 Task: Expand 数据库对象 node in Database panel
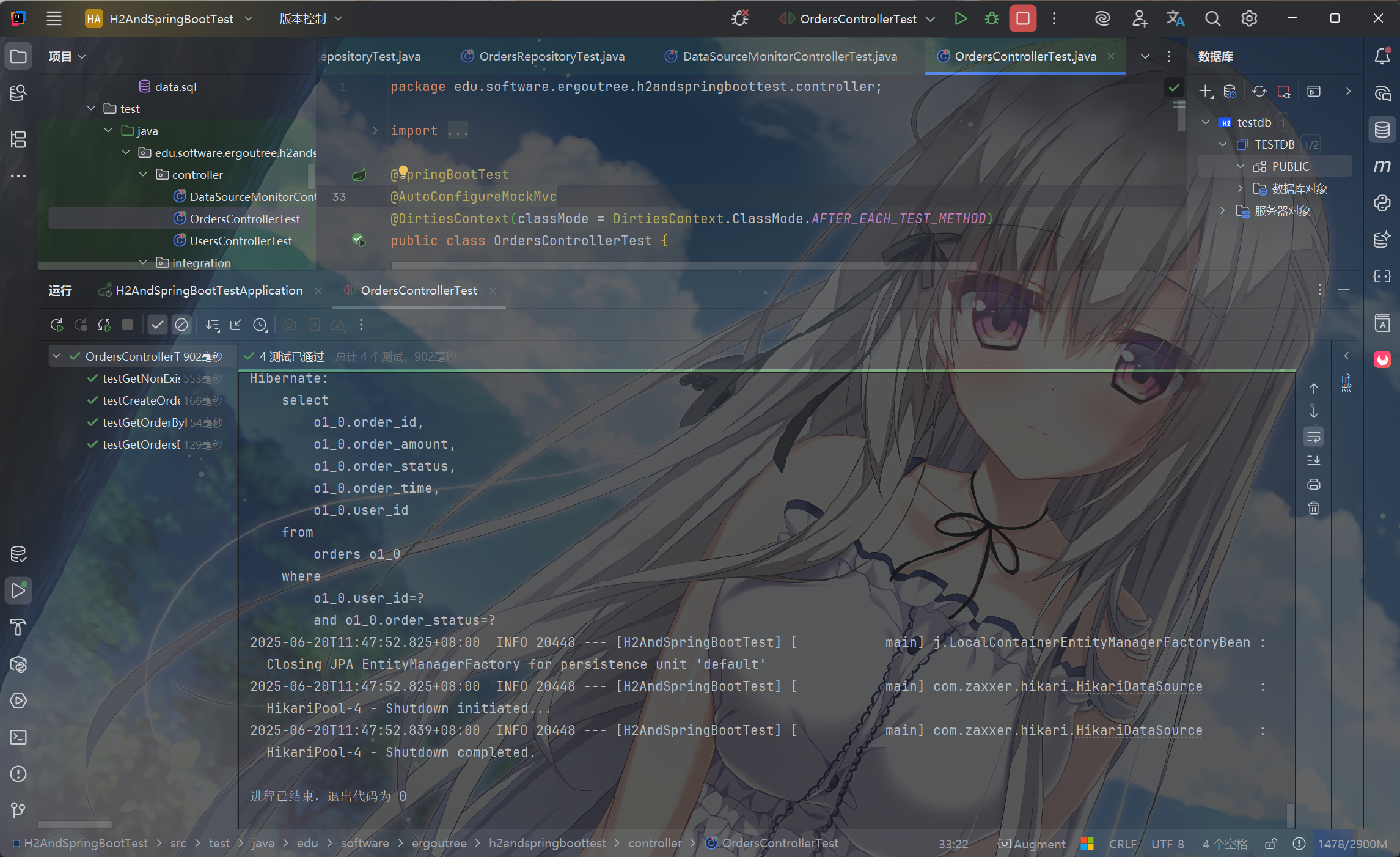(x=1240, y=188)
